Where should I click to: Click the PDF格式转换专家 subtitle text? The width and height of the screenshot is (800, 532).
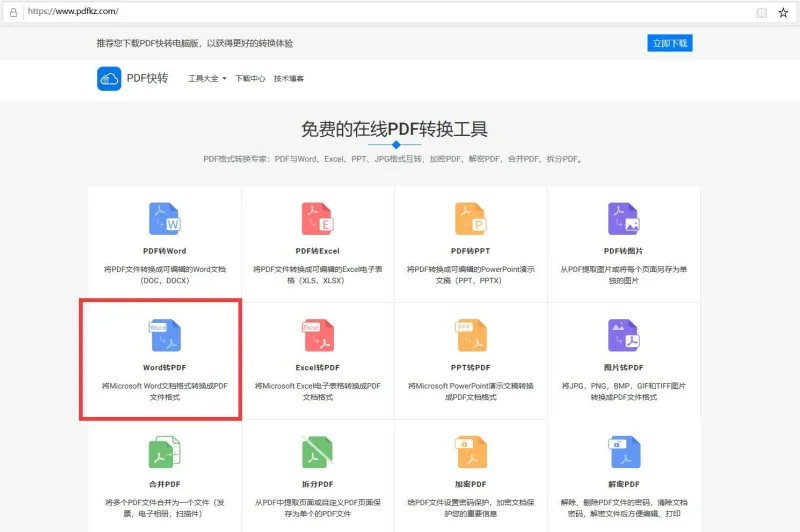pyautogui.click(x=393, y=159)
